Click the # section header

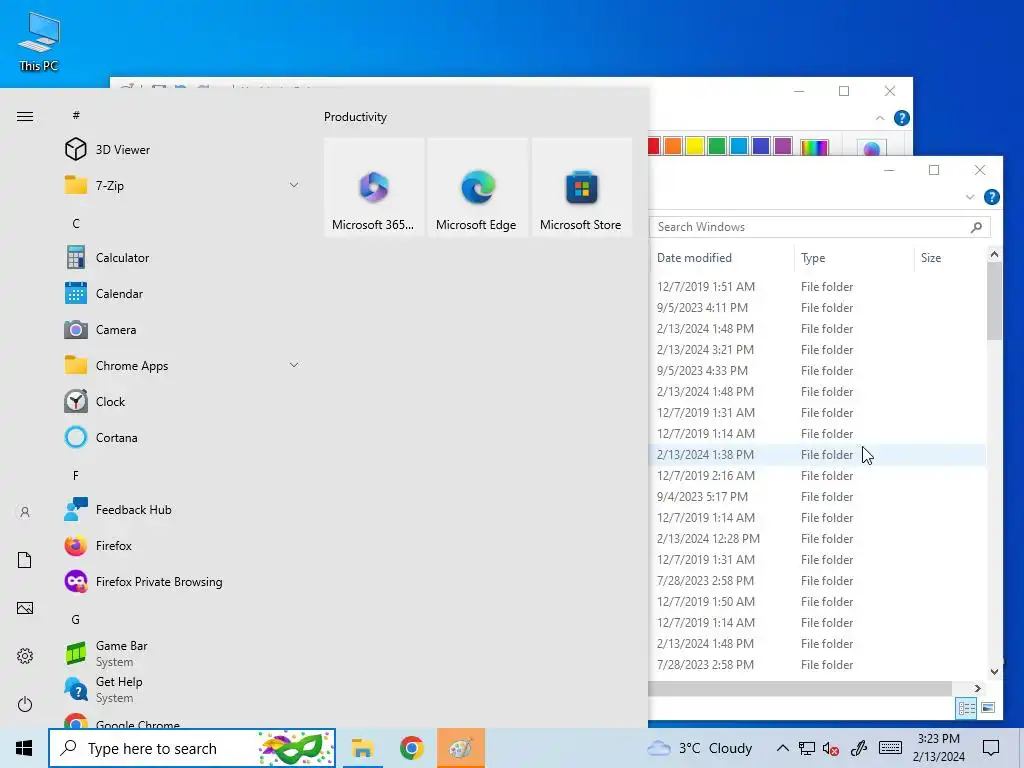76,115
